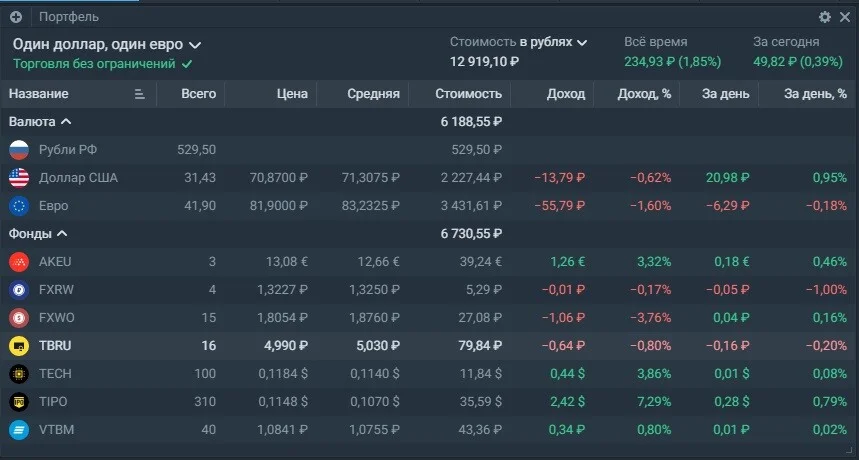Select the AKEU ticker
This screenshot has width=859, height=460.
55,262
